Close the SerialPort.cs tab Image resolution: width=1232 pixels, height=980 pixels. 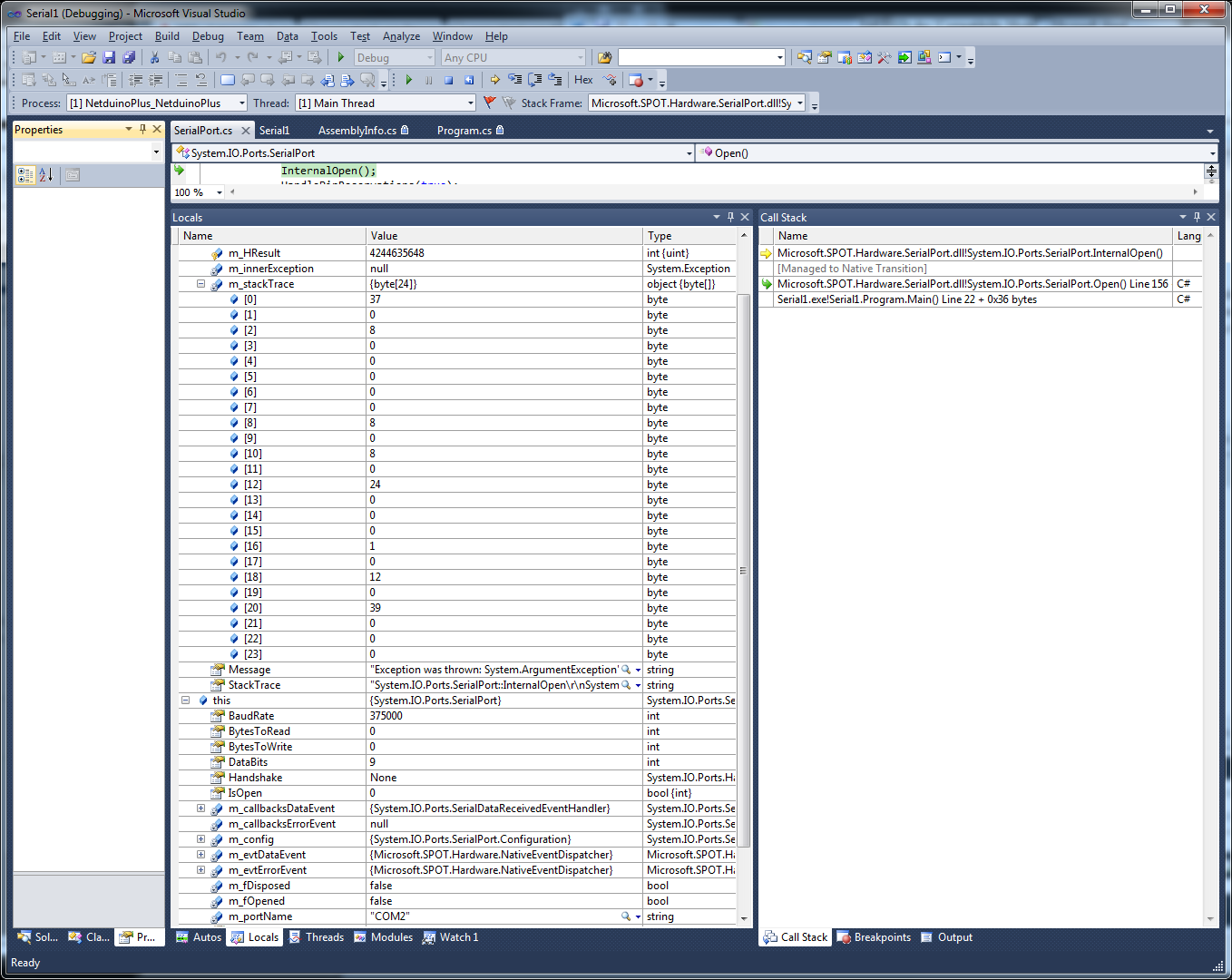click(245, 131)
